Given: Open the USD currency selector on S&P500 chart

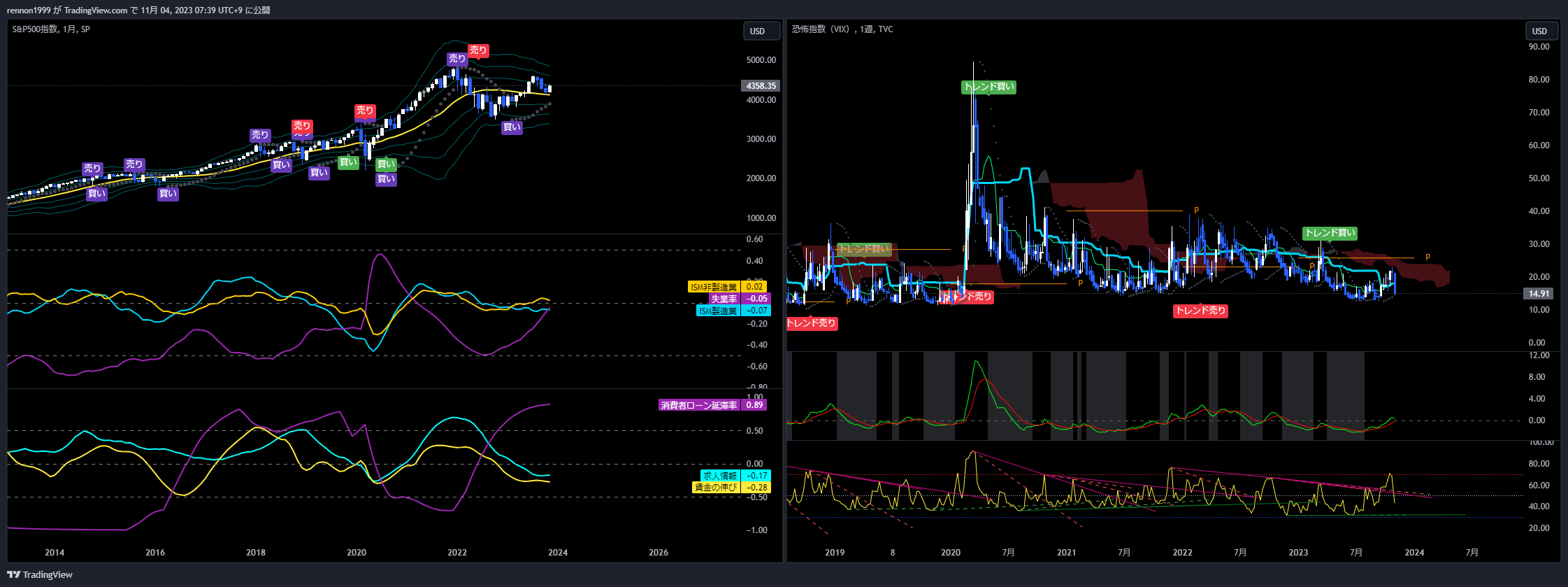Looking at the screenshot, I should (x=761, y=31).
